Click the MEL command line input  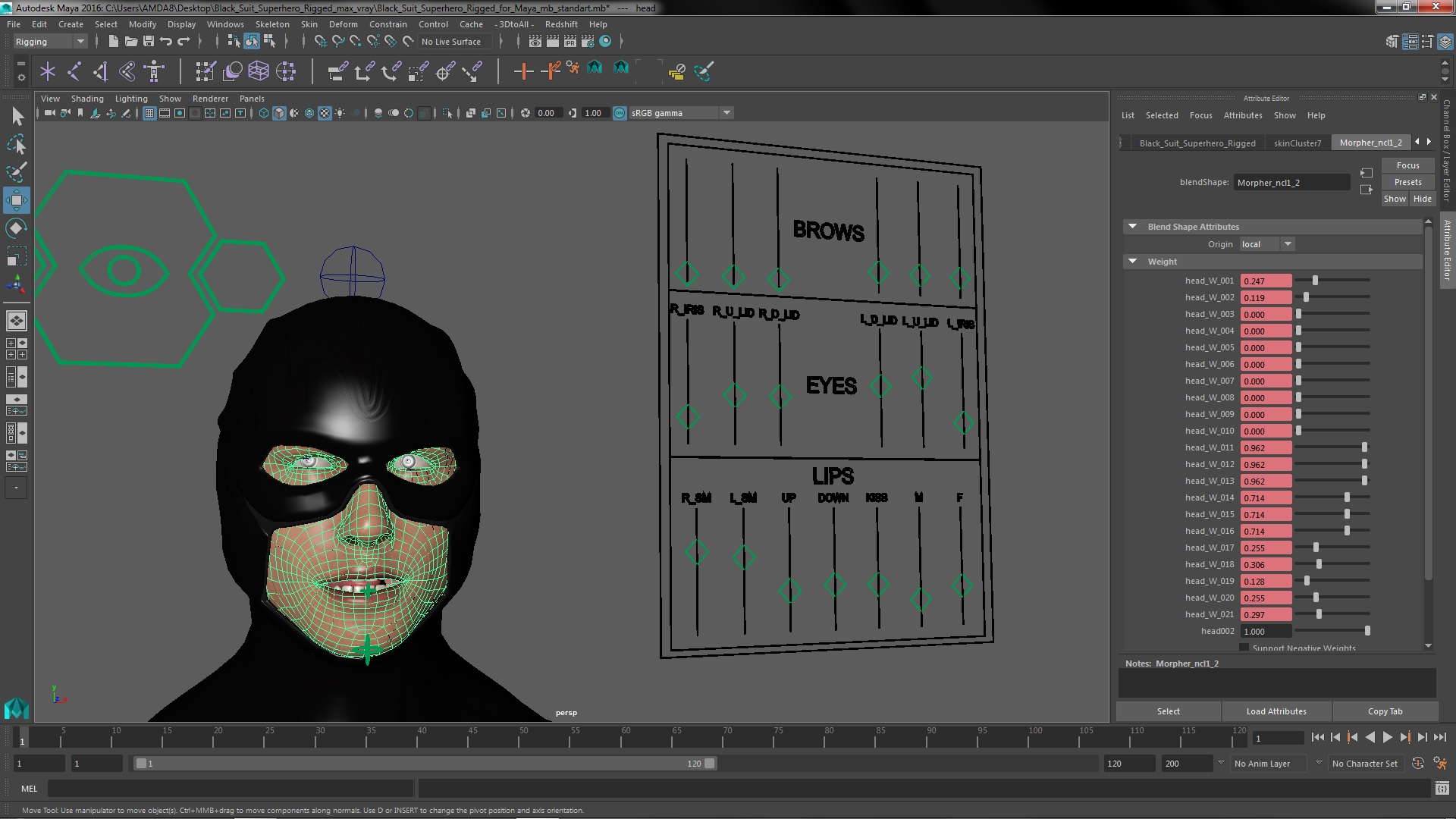coord(231,789)
